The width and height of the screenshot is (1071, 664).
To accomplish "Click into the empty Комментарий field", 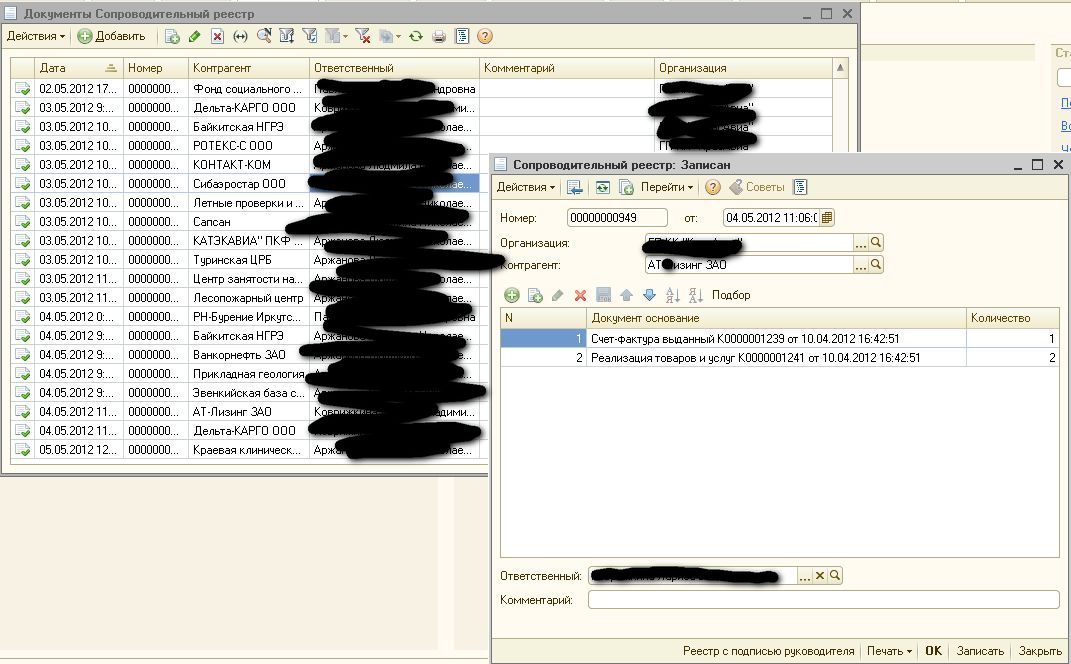I will click(824, 600).
